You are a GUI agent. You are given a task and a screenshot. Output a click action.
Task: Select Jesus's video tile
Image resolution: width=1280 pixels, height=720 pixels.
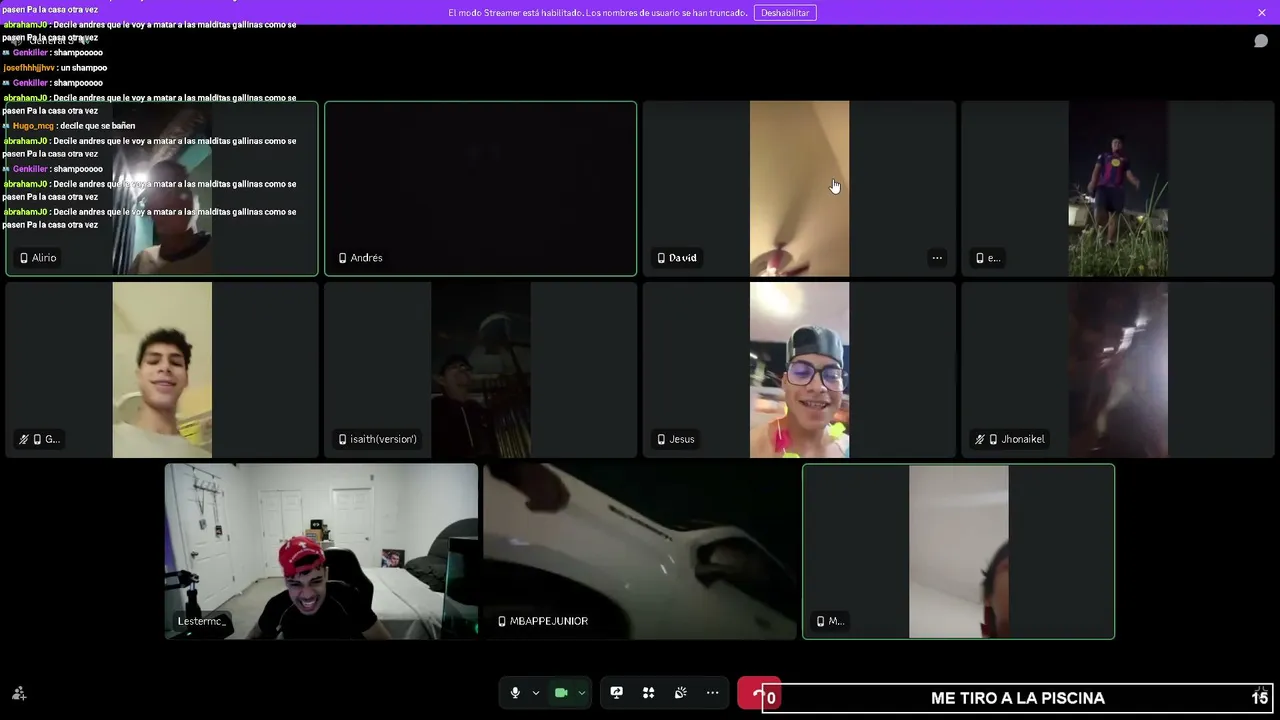point(799,370)
